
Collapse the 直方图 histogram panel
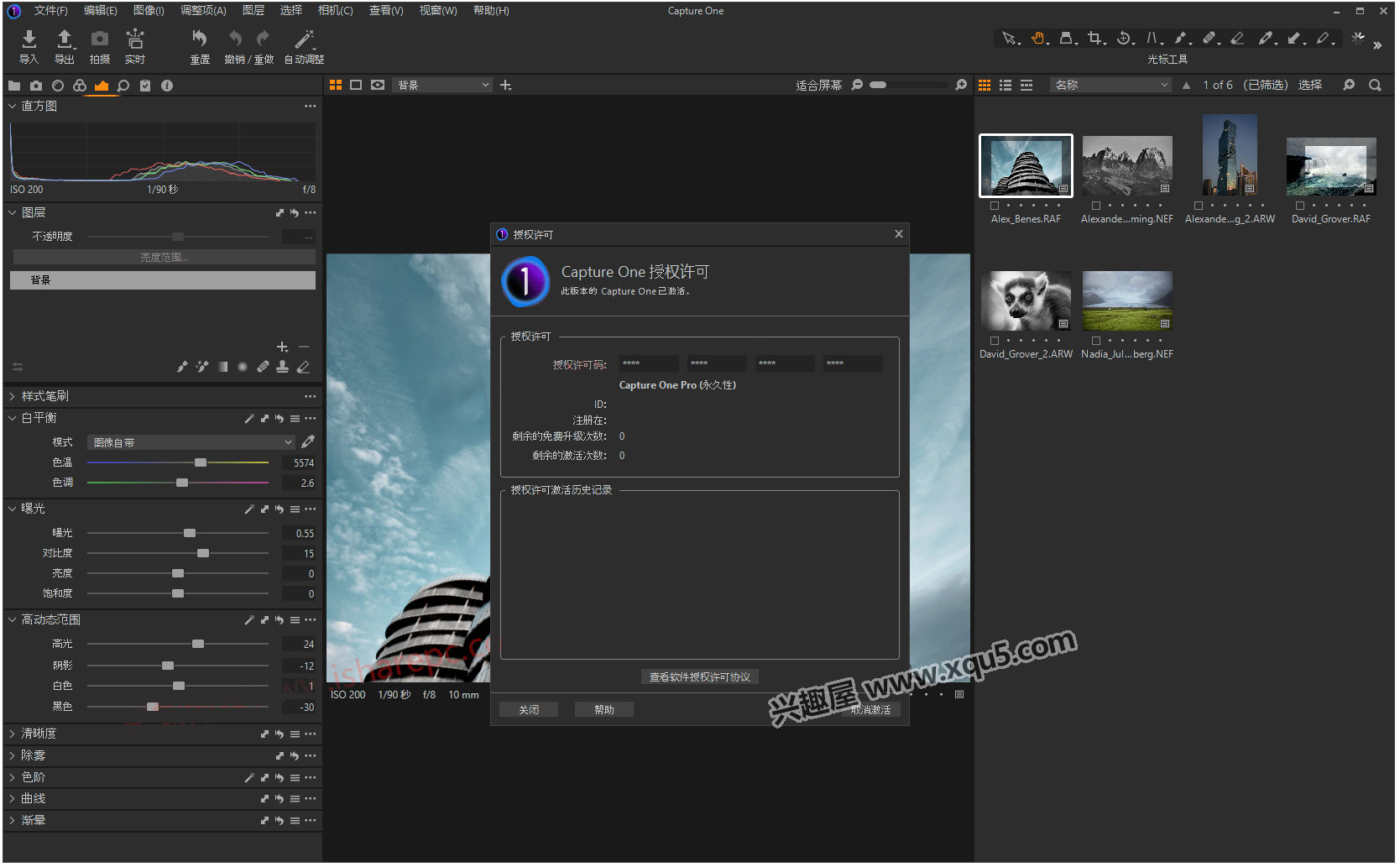coord(13,107)
